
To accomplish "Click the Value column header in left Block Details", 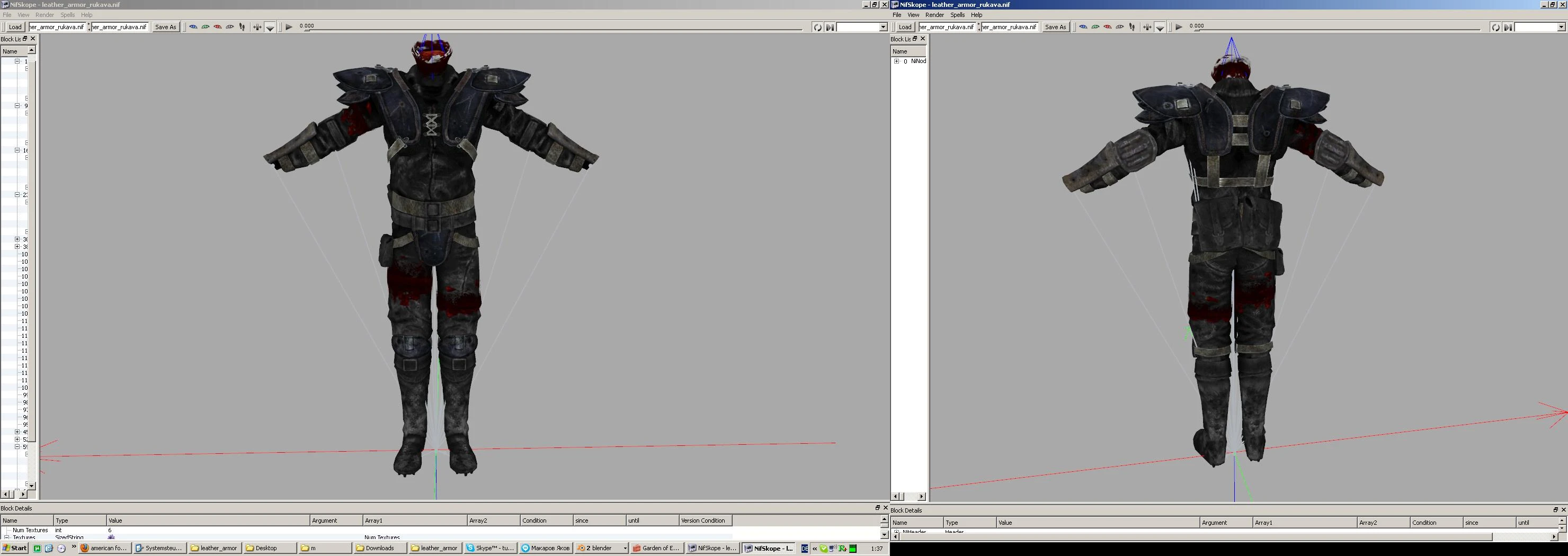I will (x=208, y=520).
